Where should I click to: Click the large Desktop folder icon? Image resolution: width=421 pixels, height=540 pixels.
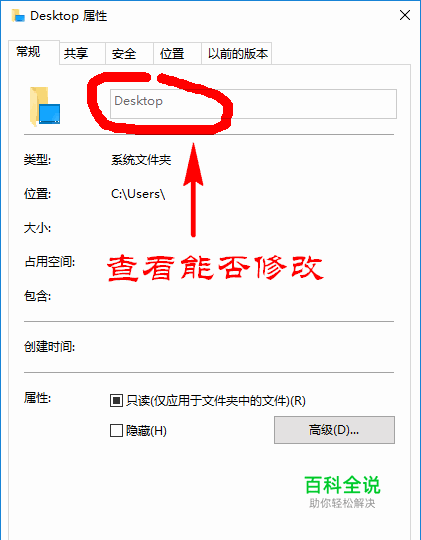coord(44,106)
